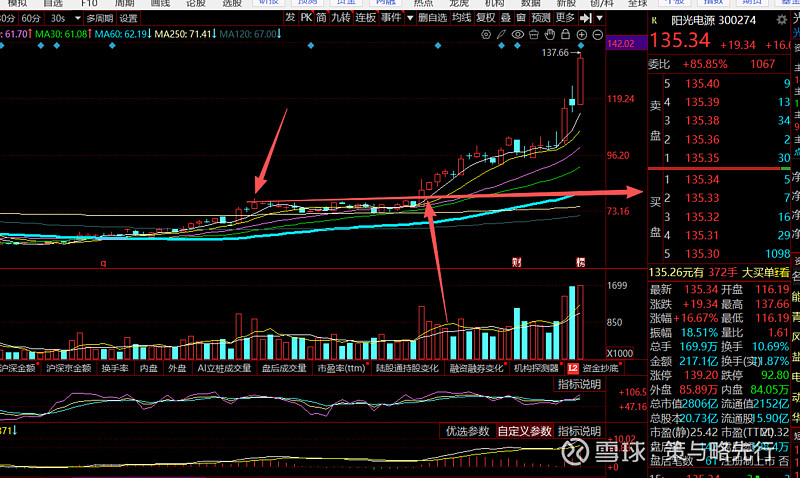Click the 事件 events toolbar button
The width and height of the screenshot is (800, 478).
[391, 18]
